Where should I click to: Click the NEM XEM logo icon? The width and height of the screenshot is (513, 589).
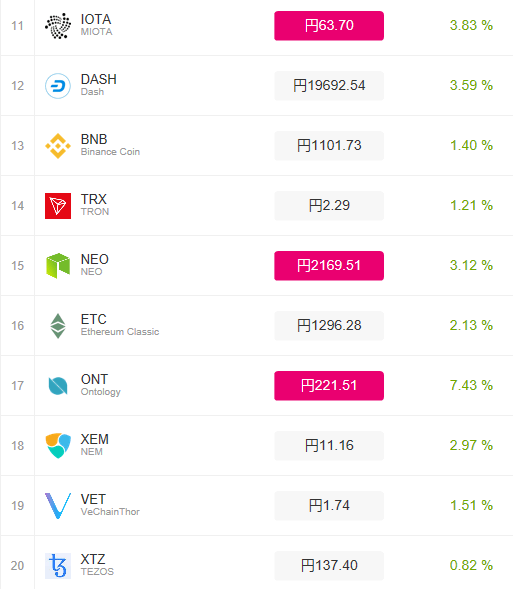[58, 446]
